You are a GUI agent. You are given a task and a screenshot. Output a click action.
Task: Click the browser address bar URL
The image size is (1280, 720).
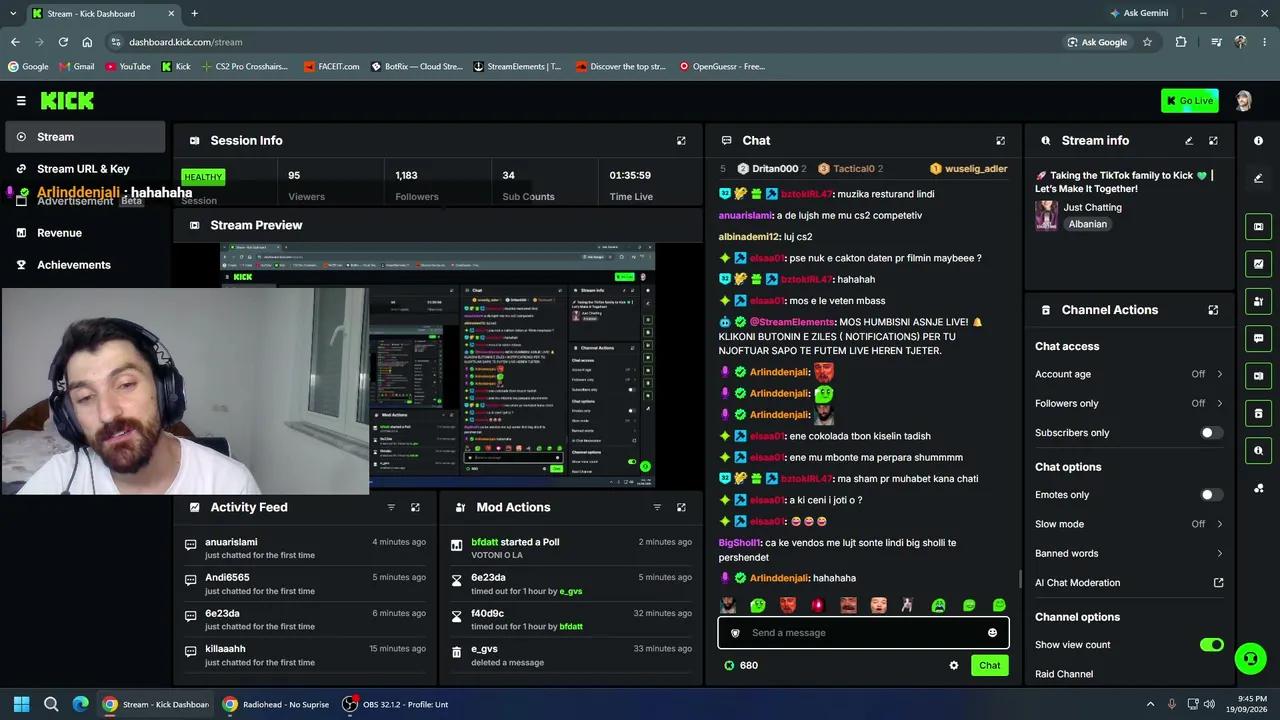(185, 42)
